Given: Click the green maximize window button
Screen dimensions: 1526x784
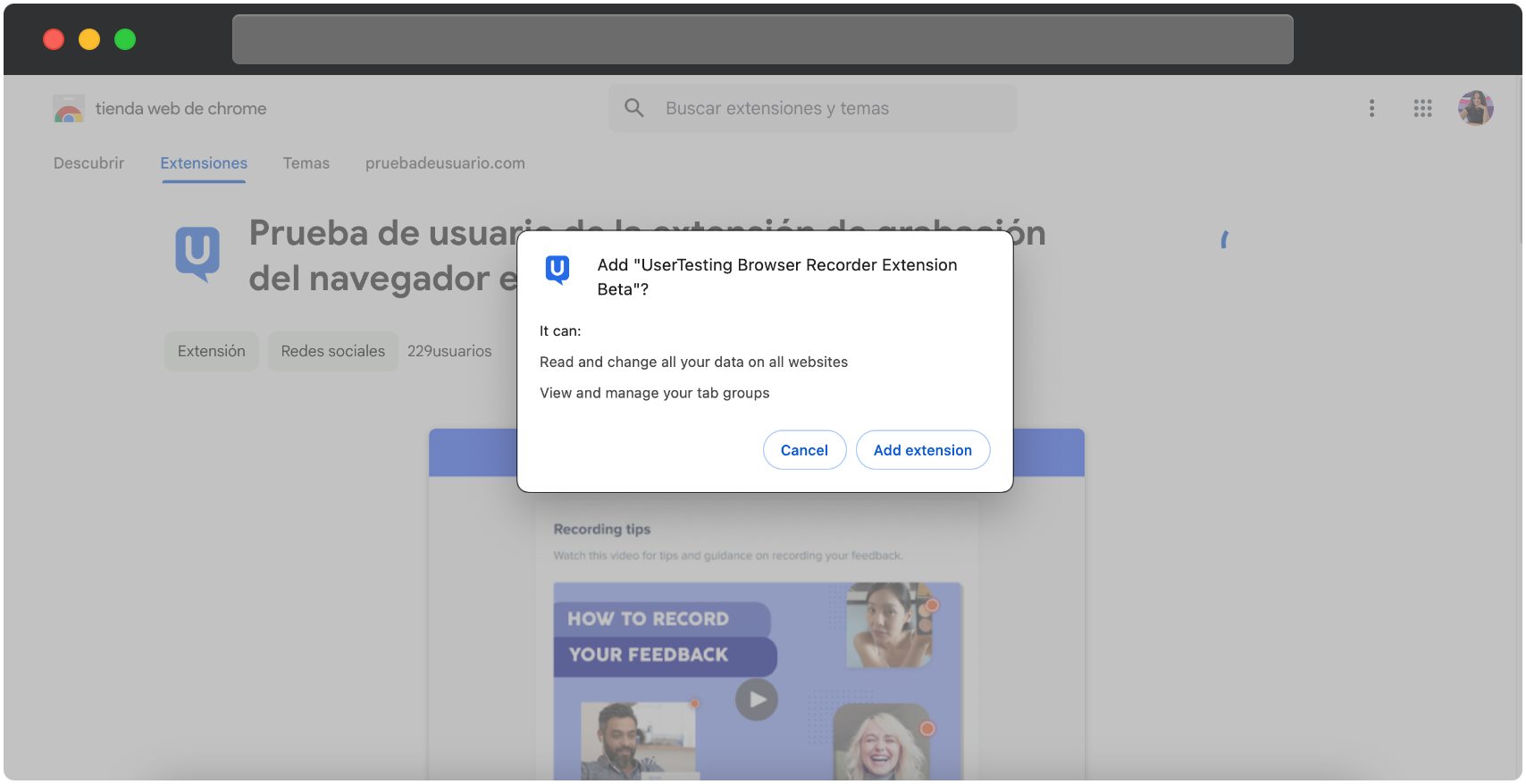Looking at the screenshot, I should (x=125, y=39).
